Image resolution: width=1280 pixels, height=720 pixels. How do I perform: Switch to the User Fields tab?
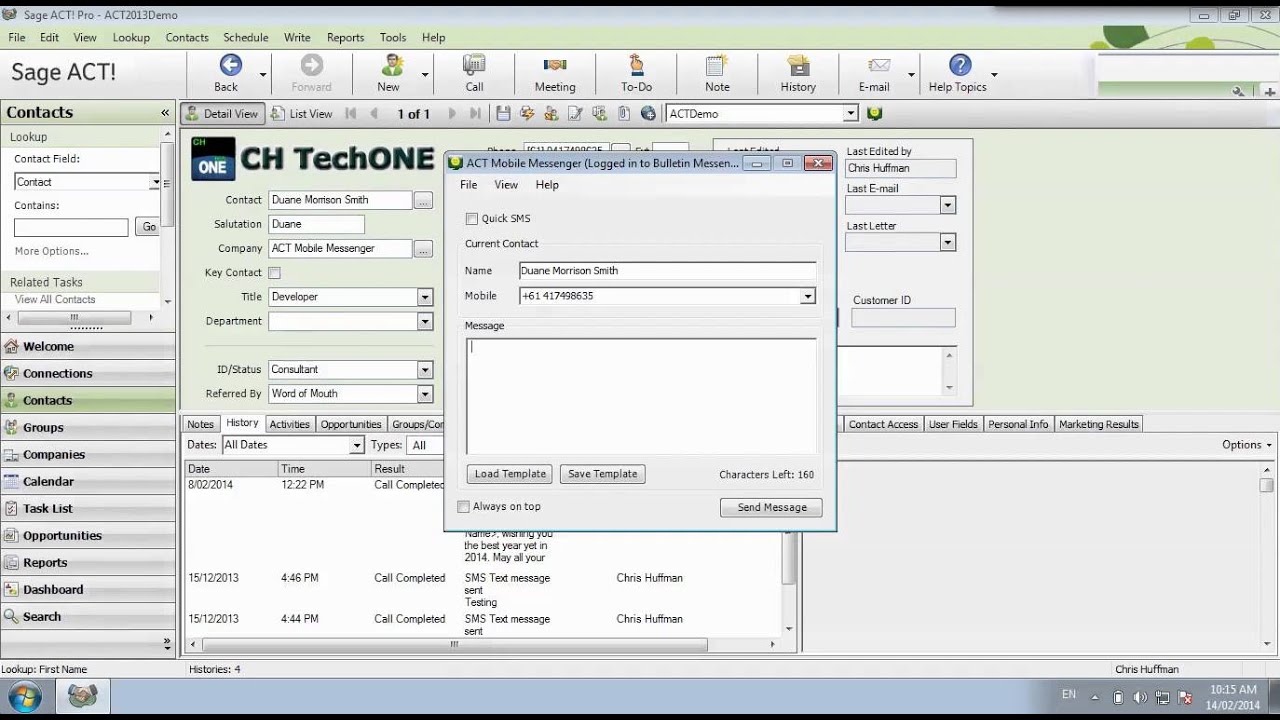coord(953,424)
